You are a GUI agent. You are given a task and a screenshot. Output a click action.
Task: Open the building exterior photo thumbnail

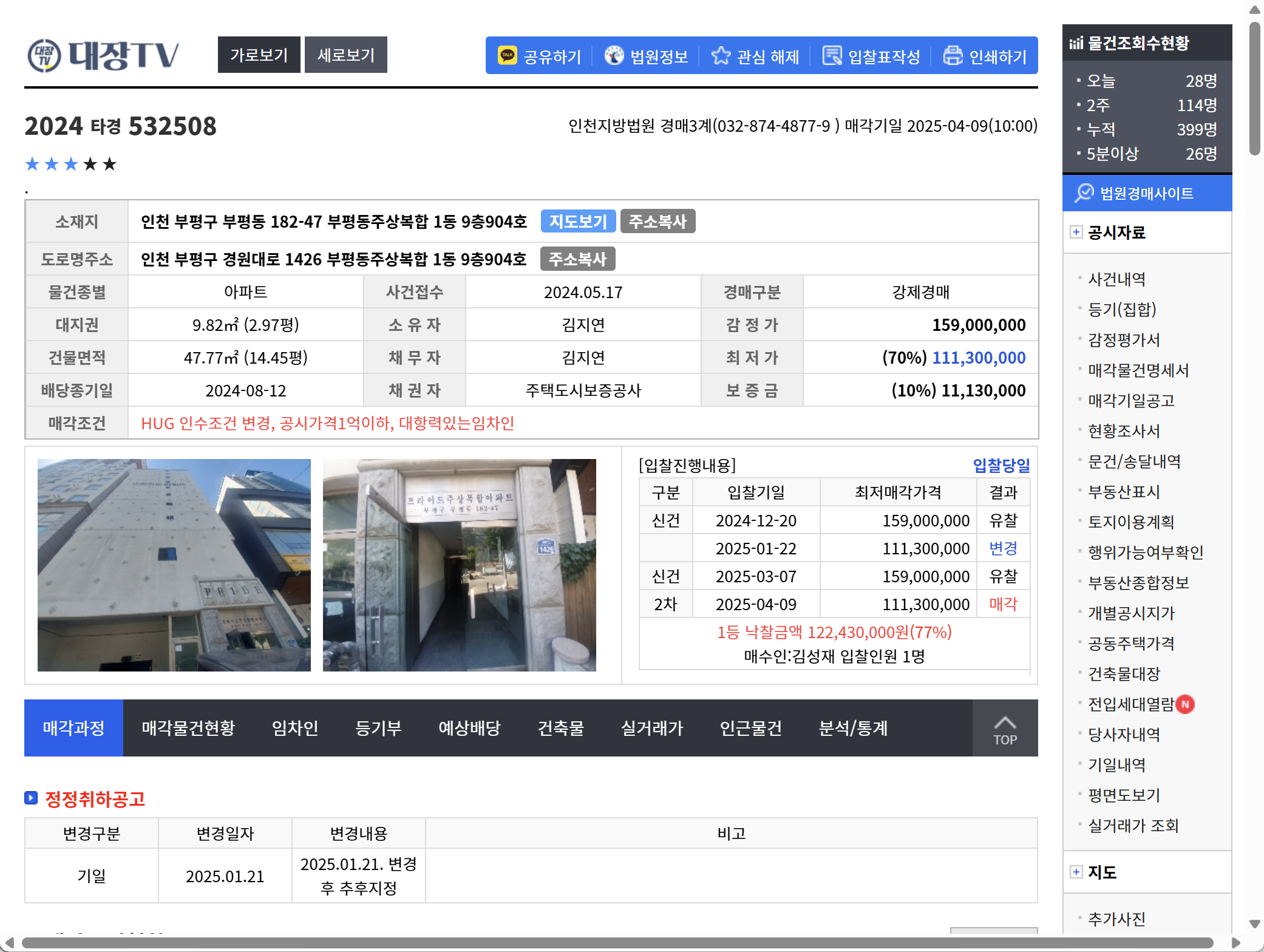[x=174, y=565]
